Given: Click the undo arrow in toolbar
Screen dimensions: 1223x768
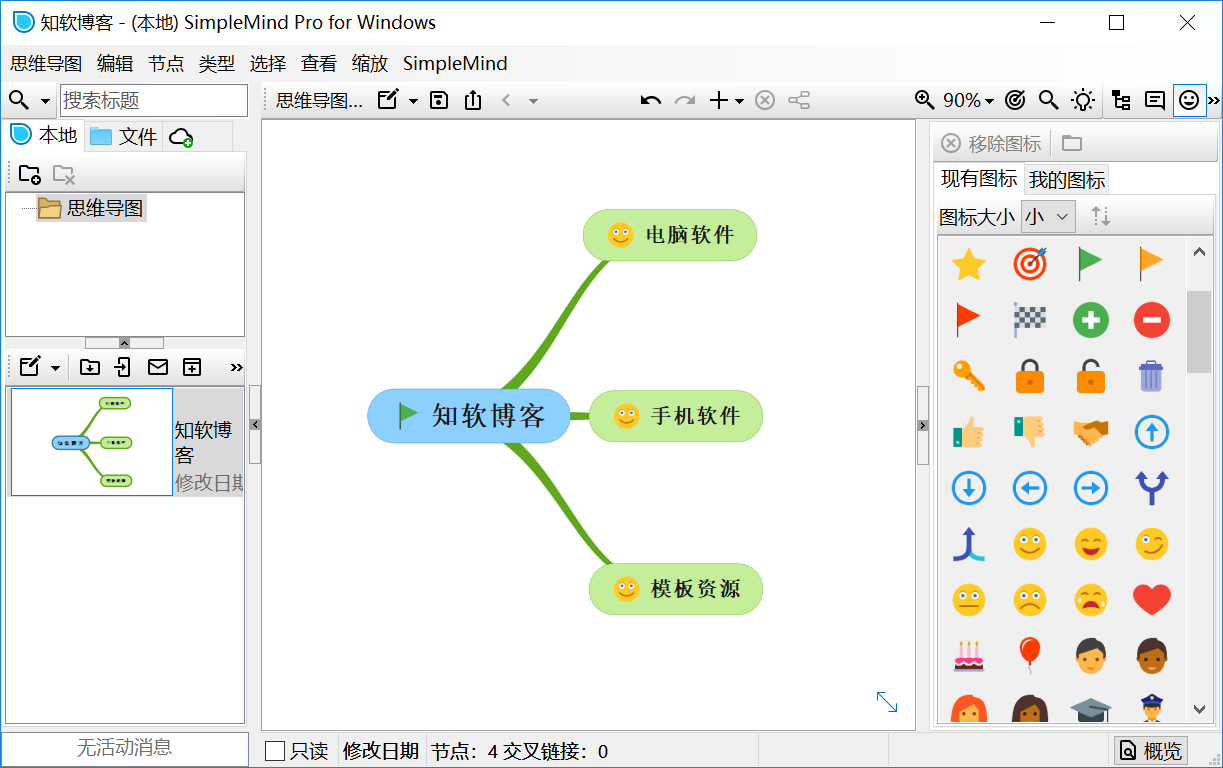Looking at the screenshot, I should [651, 100].
